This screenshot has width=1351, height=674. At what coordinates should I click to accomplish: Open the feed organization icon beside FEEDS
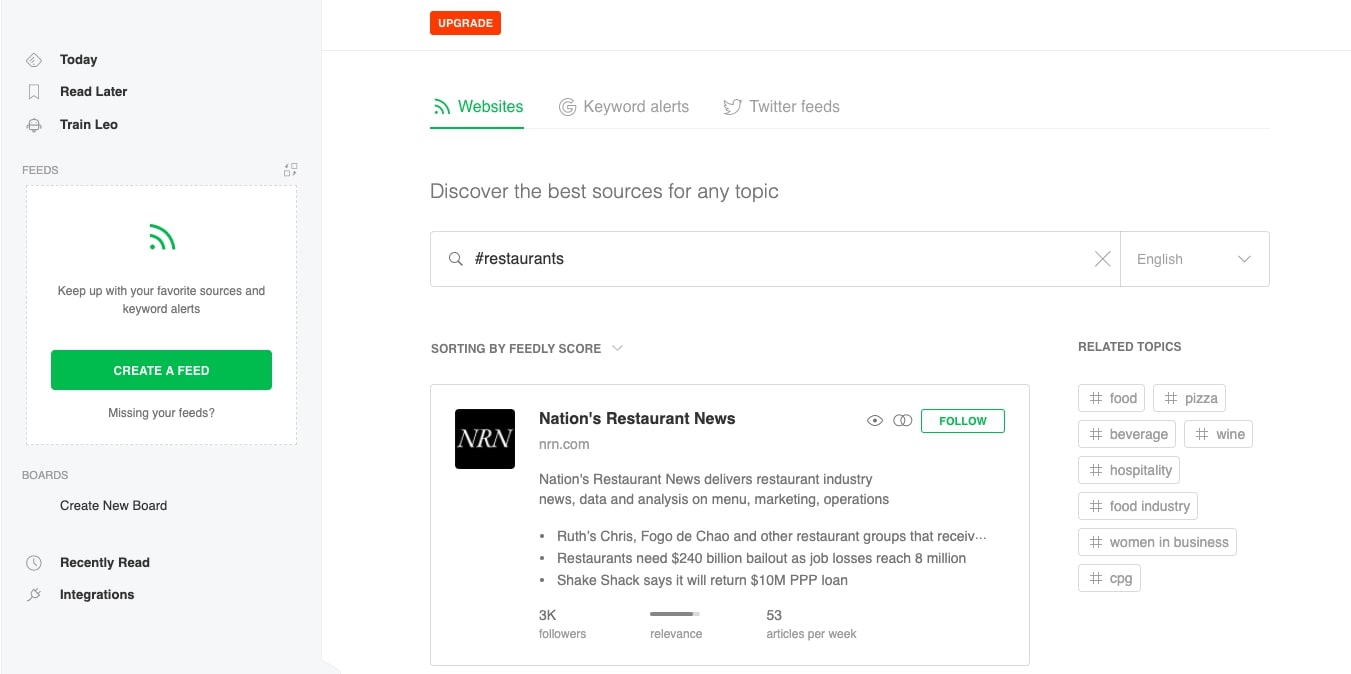click(x=290, y=170)
